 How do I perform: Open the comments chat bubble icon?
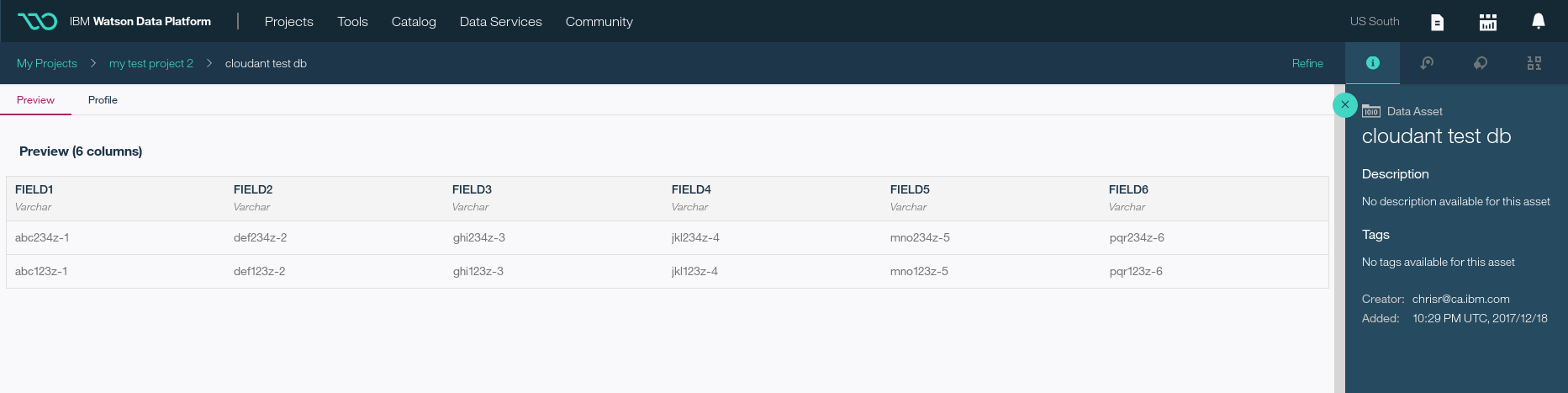click(x=1481, y=63)
